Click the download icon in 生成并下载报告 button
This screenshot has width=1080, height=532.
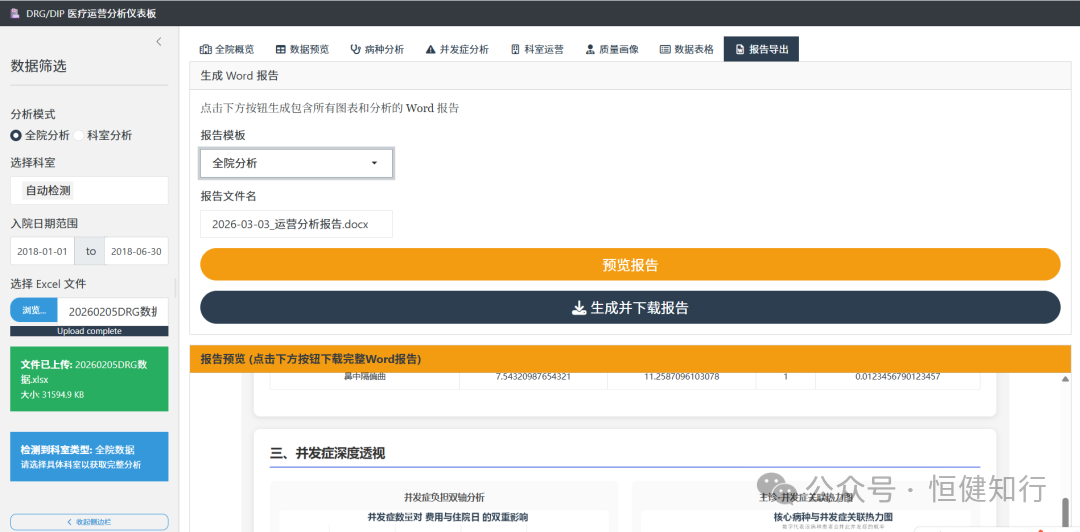tap(579, 308)
